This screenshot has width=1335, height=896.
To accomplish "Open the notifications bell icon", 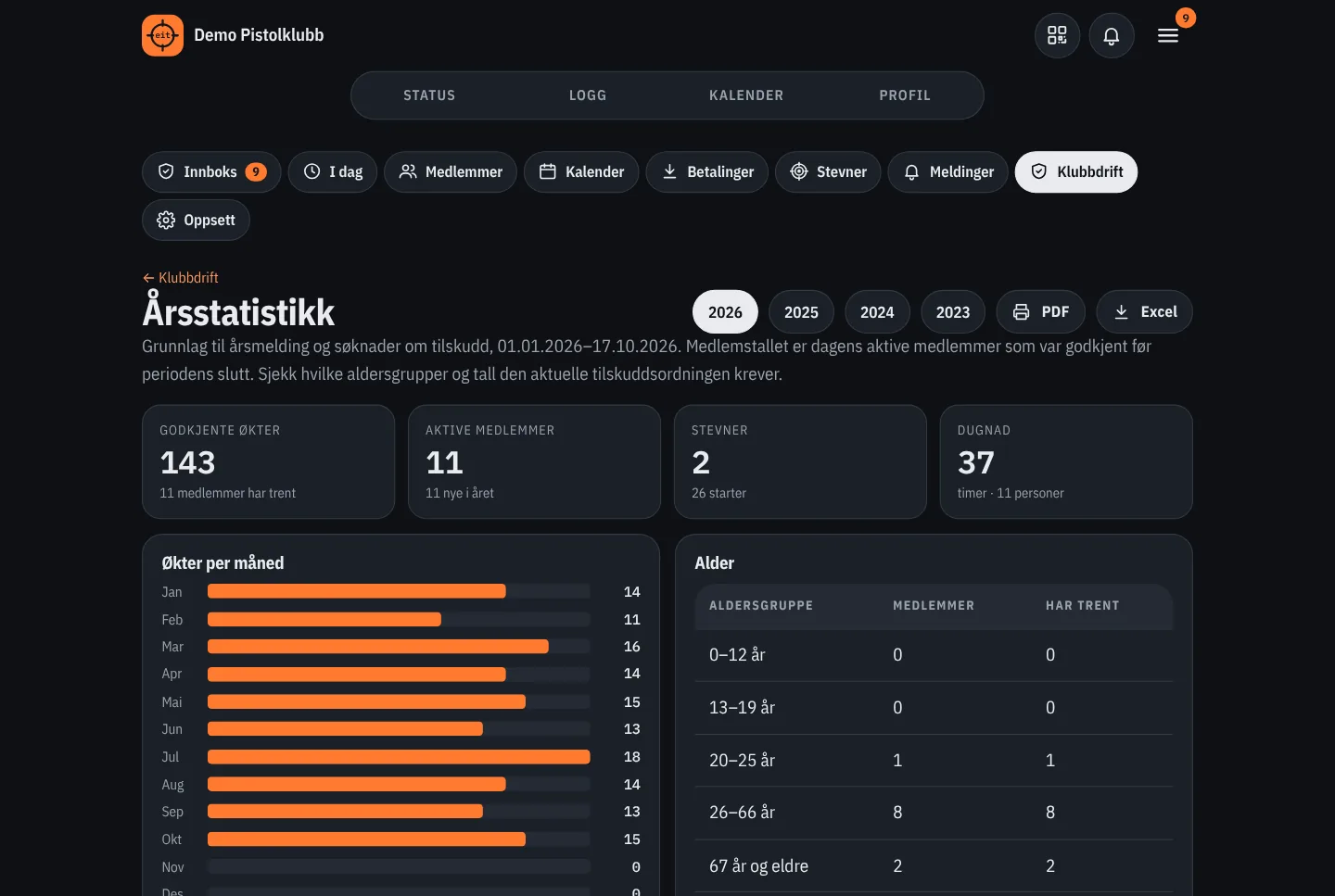I will tap(1112, 35).
